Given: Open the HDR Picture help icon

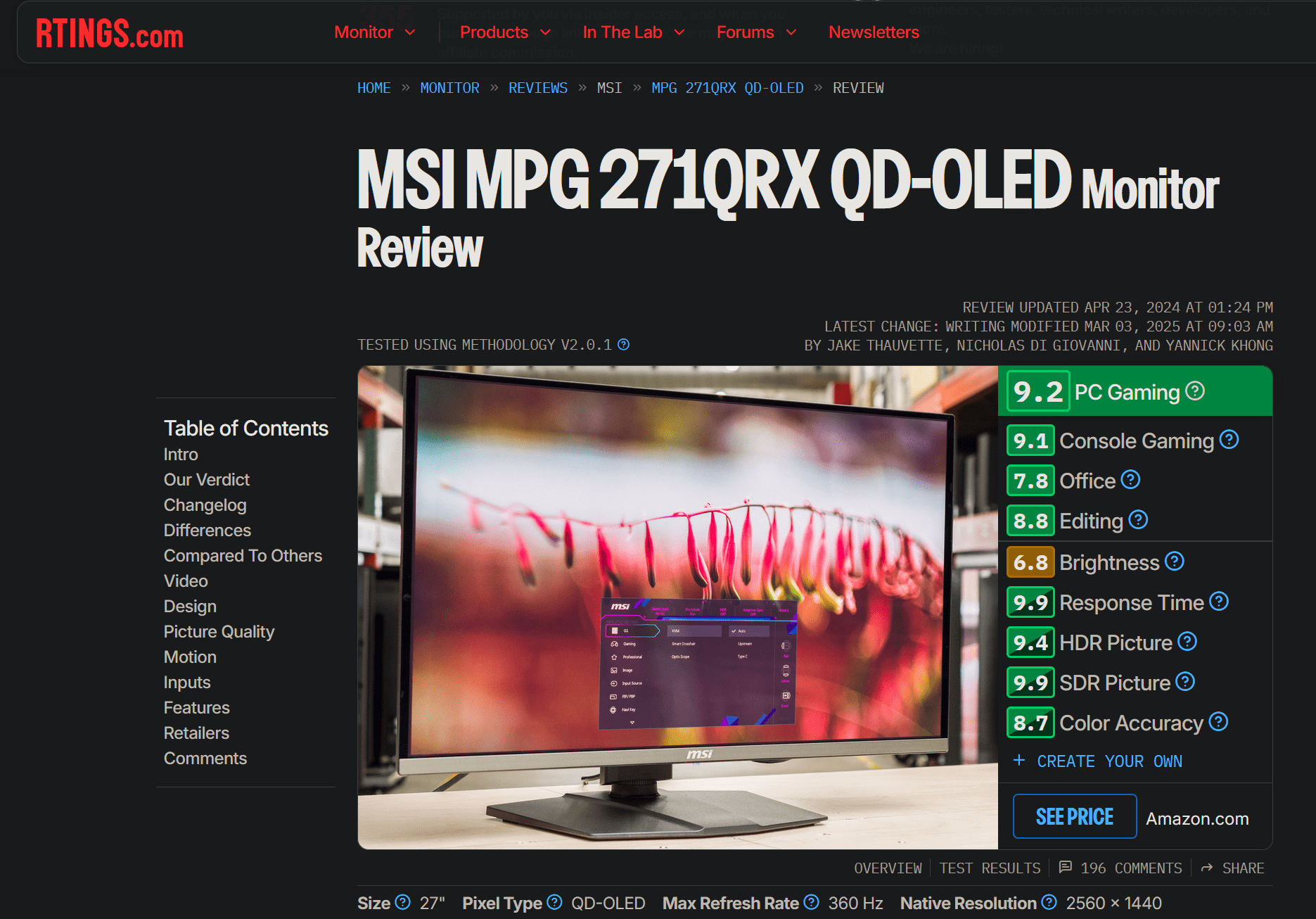Looking at the screenshot, I should 1187,642.
